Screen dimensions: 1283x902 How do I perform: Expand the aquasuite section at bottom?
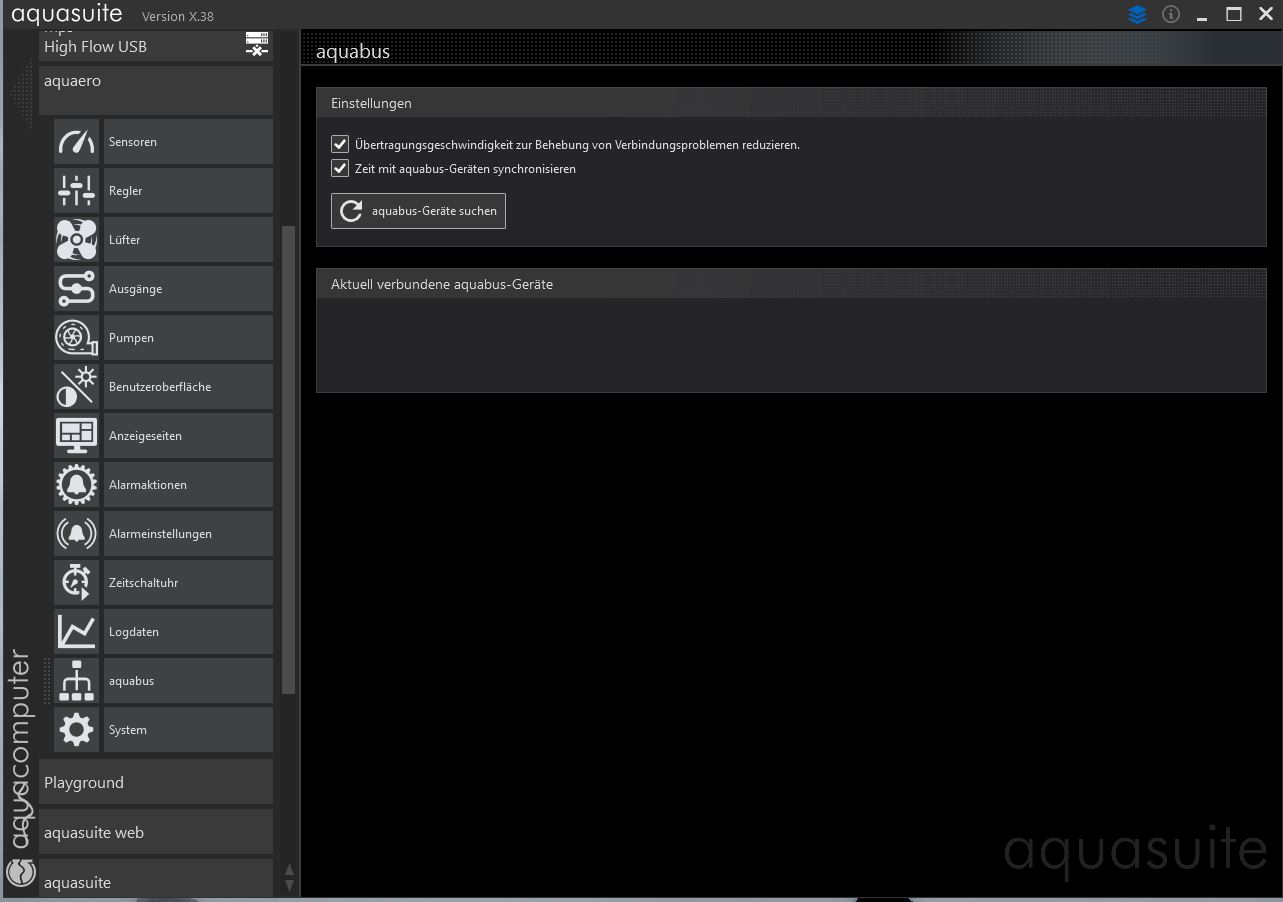point(156,879)
